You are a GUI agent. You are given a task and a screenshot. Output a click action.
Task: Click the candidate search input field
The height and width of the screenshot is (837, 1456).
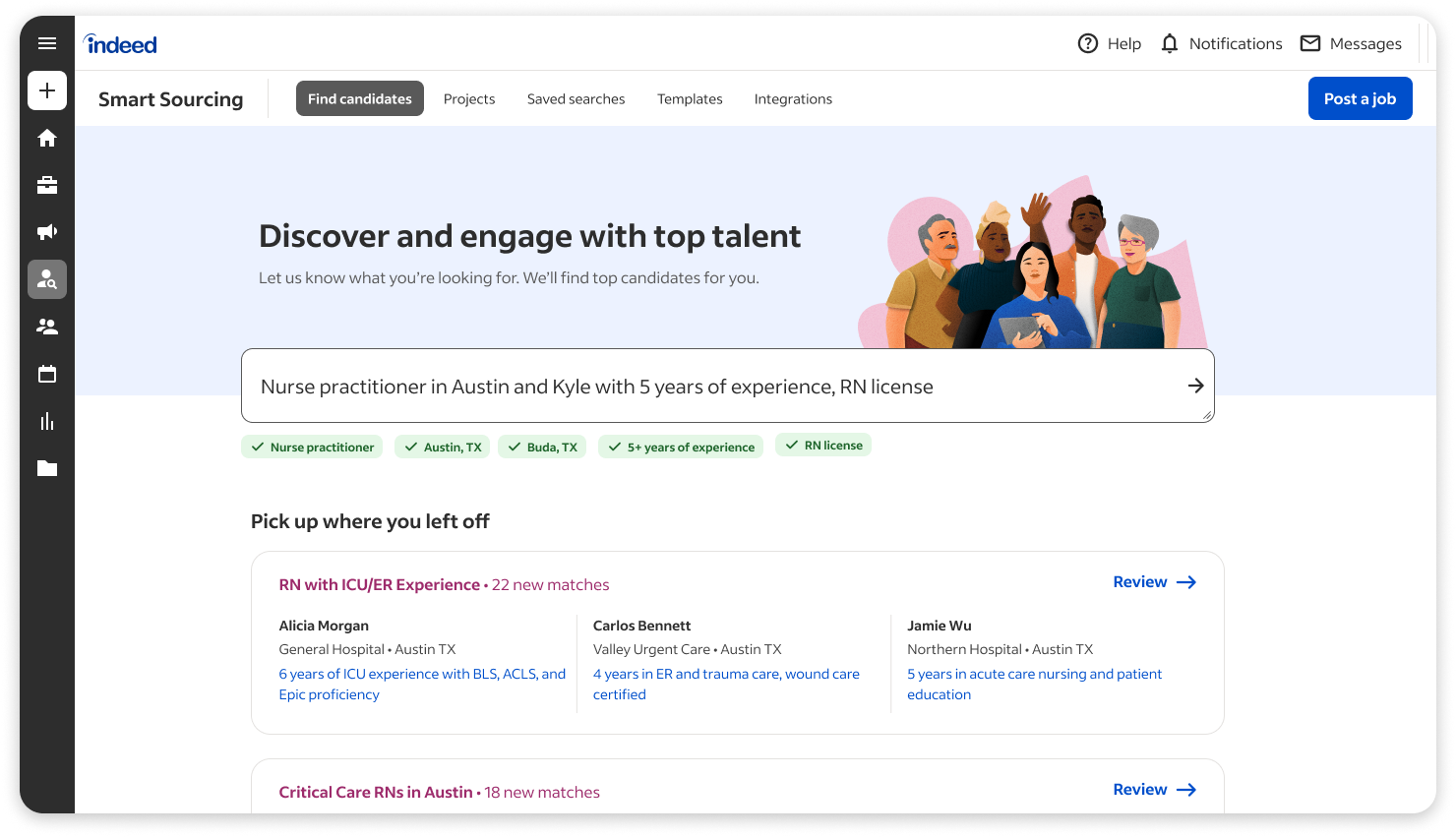pyautogui.click(x=689, y=386)
